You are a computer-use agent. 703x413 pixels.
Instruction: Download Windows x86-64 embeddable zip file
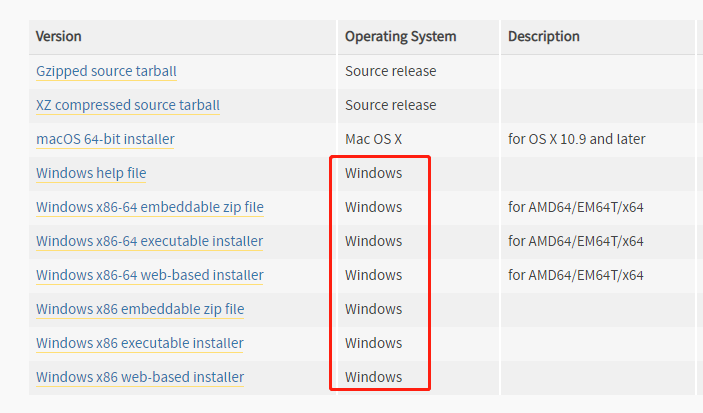150,207
